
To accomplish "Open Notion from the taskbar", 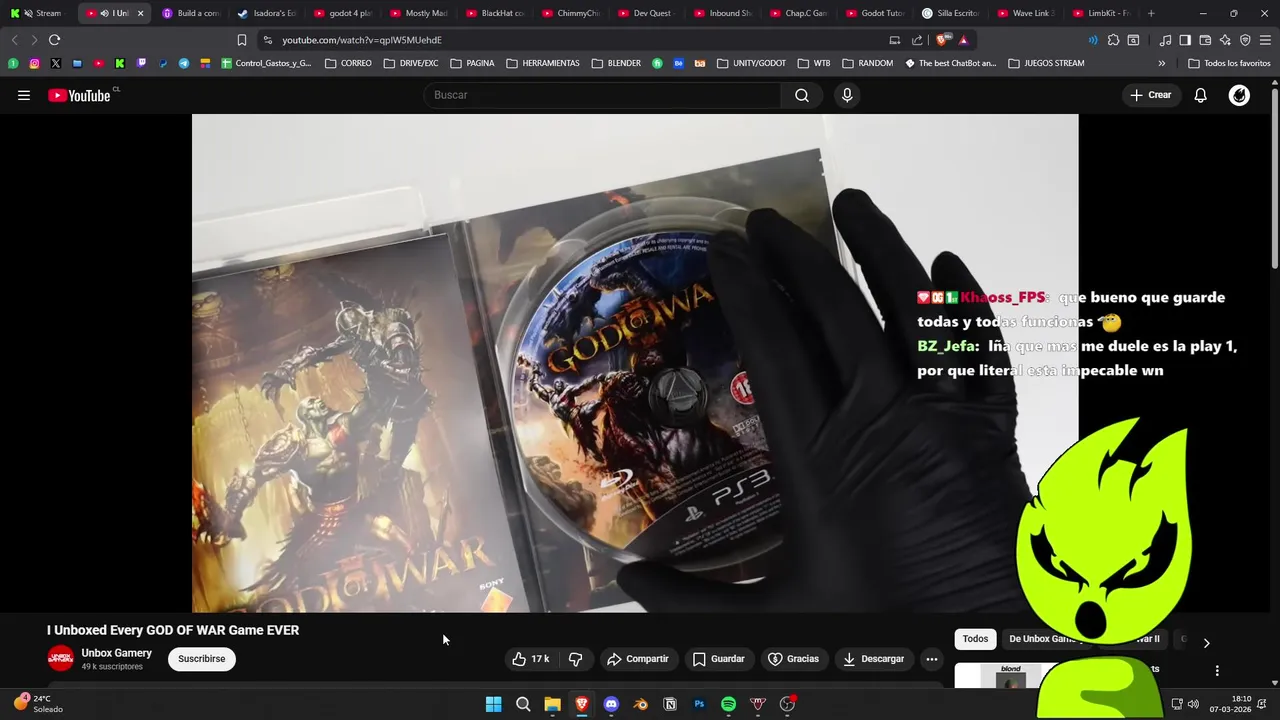I will tap(670, 704).
